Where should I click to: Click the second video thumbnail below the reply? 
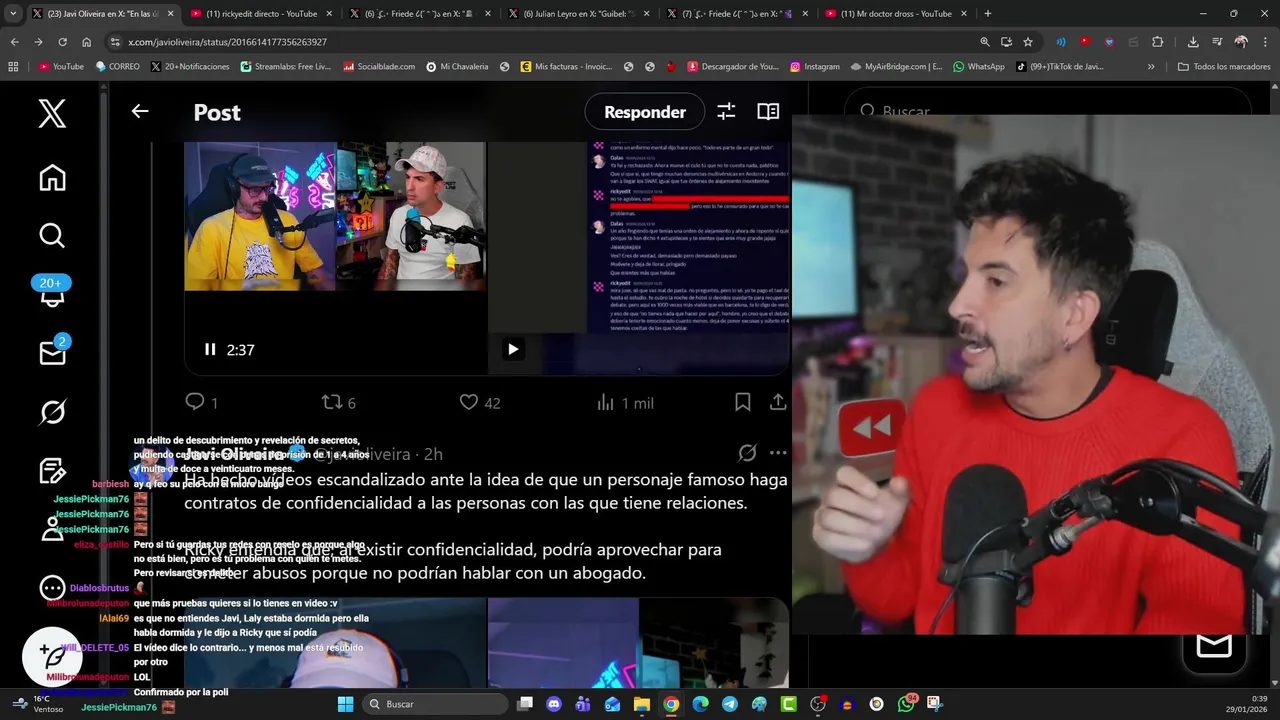(x=638, y=643)
